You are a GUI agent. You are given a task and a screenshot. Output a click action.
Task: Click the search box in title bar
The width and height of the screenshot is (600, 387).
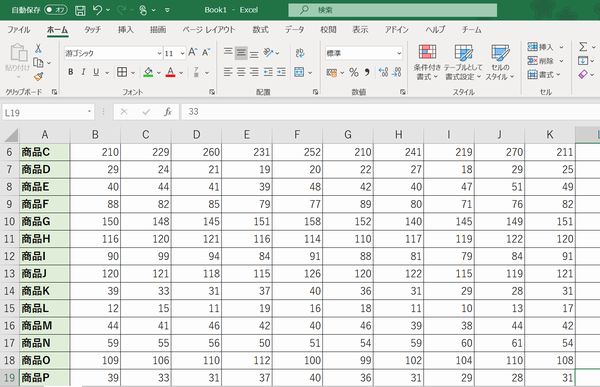tap(393, 10)
